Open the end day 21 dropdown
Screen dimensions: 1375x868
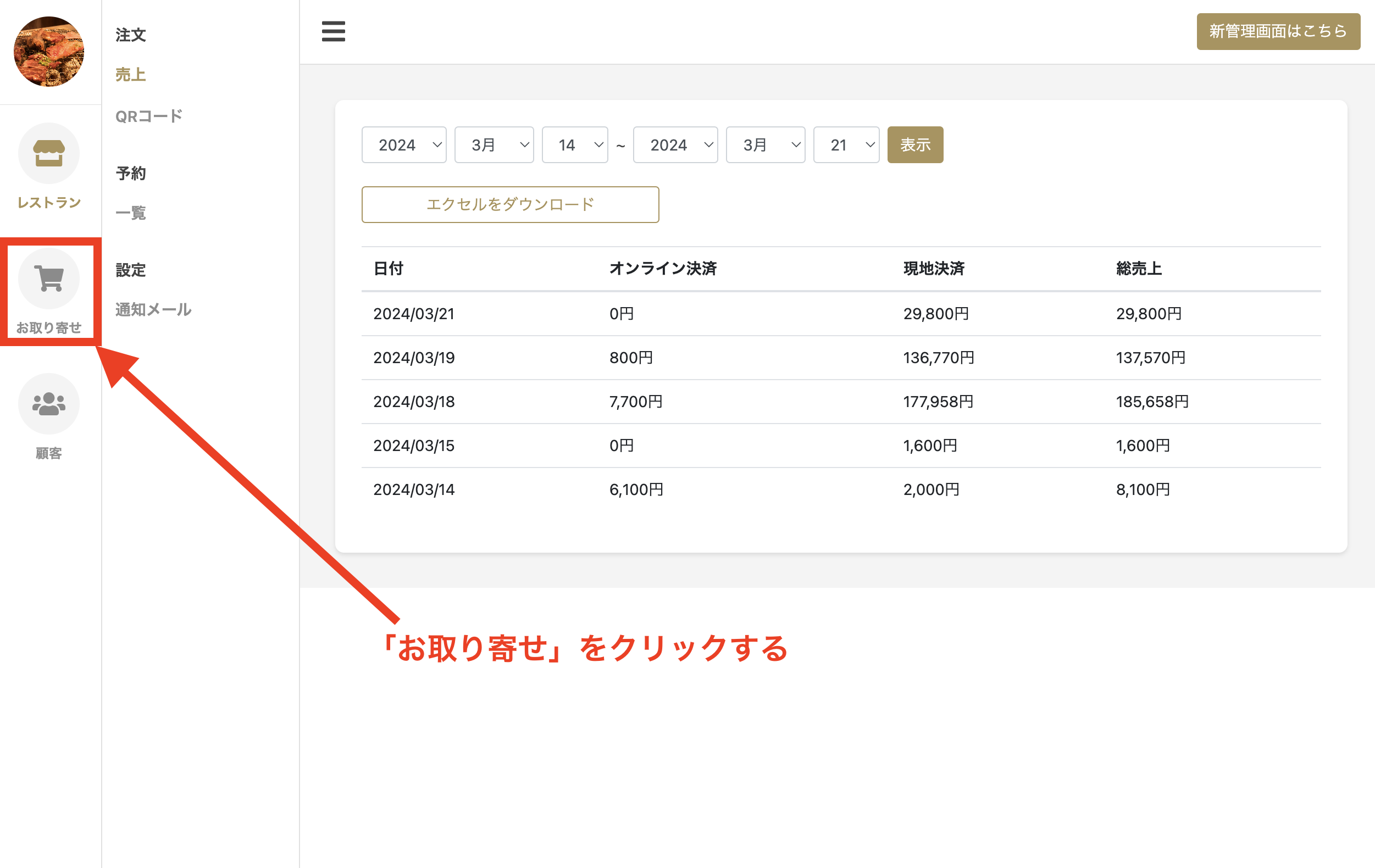[x=846, y=145]
